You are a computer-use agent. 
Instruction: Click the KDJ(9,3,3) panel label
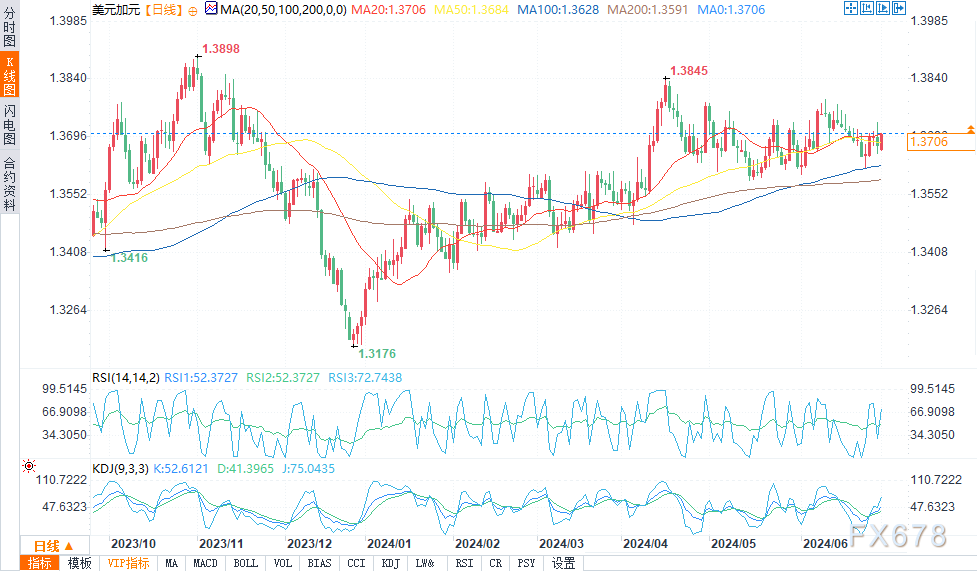[120, 469]
